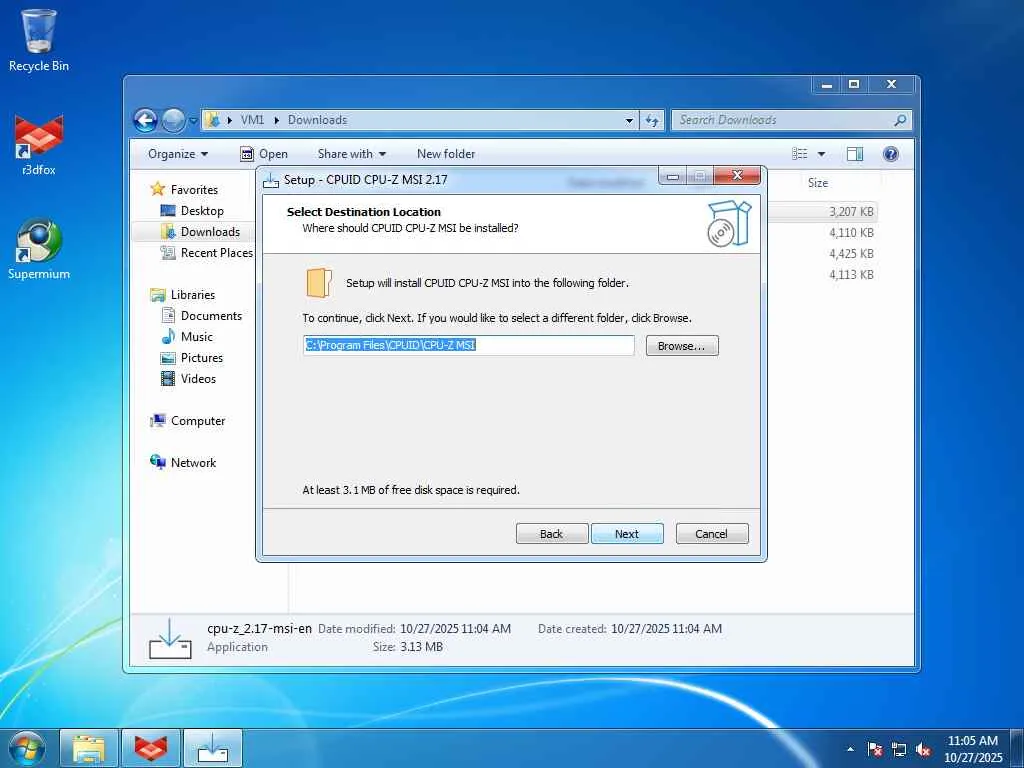Go back in the Explorer window
The height and width of the screenshot is (768, 1024).
pos(146,120)
